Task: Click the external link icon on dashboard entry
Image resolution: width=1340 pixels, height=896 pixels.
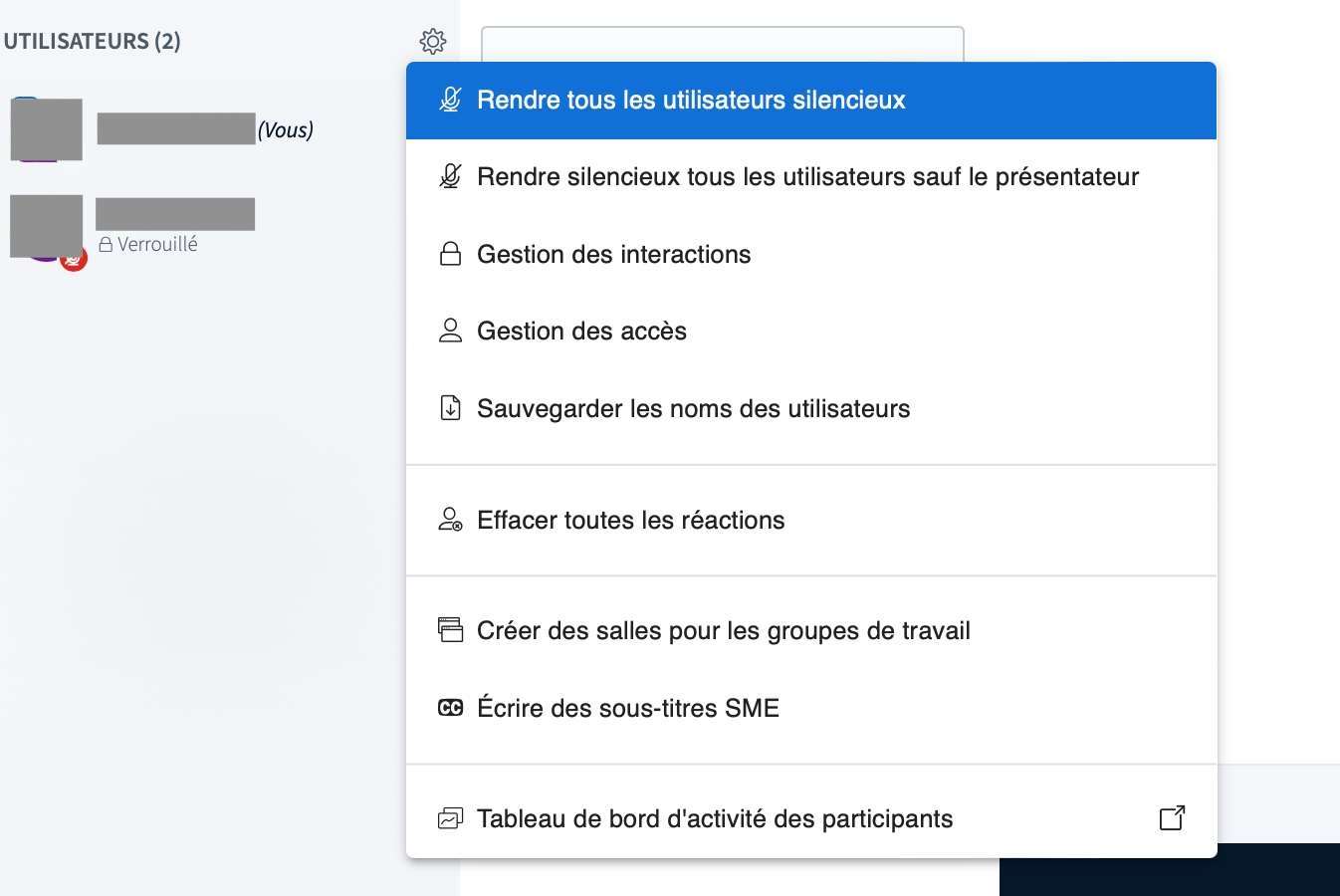Action: coord(1172,817)
